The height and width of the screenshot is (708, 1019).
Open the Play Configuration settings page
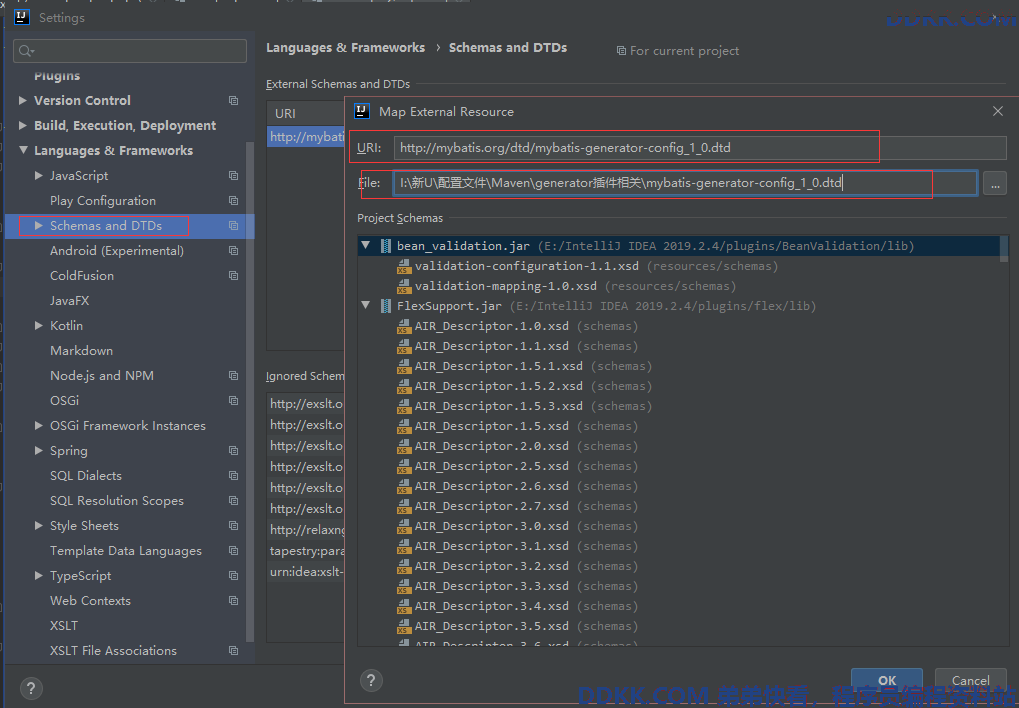[x=103, y=201]
